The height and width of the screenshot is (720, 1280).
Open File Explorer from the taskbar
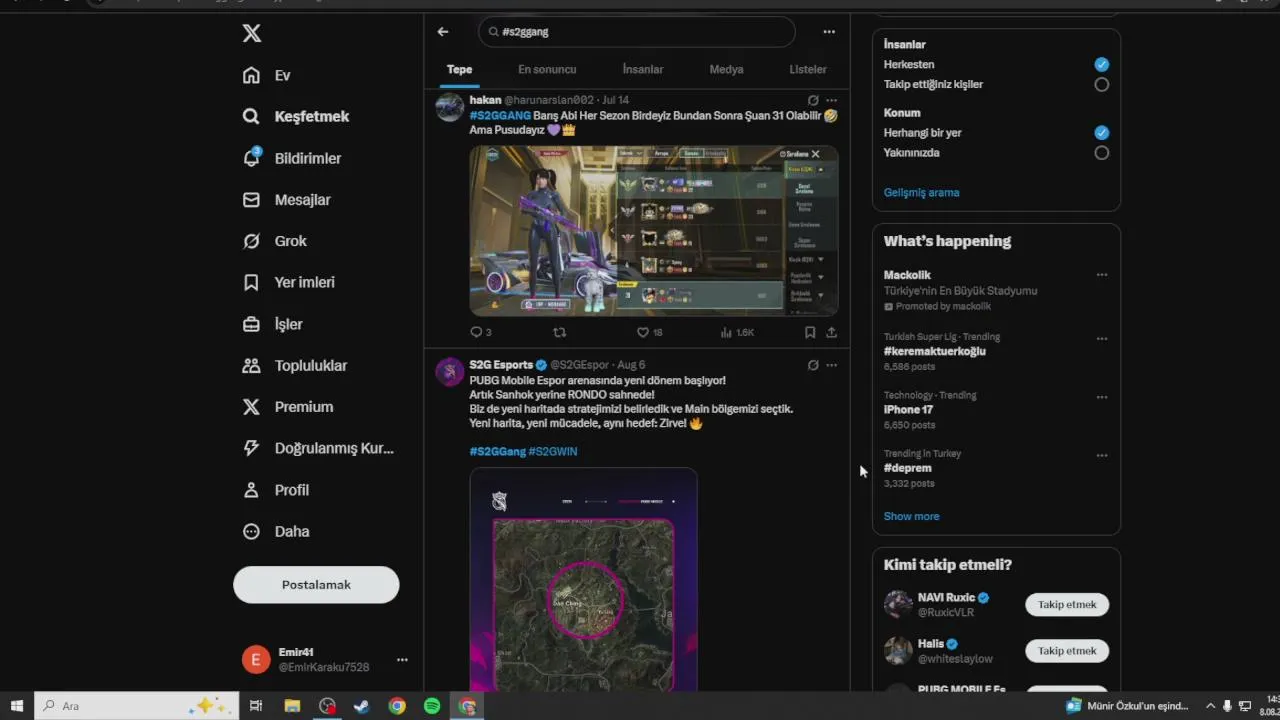[292, 706]
